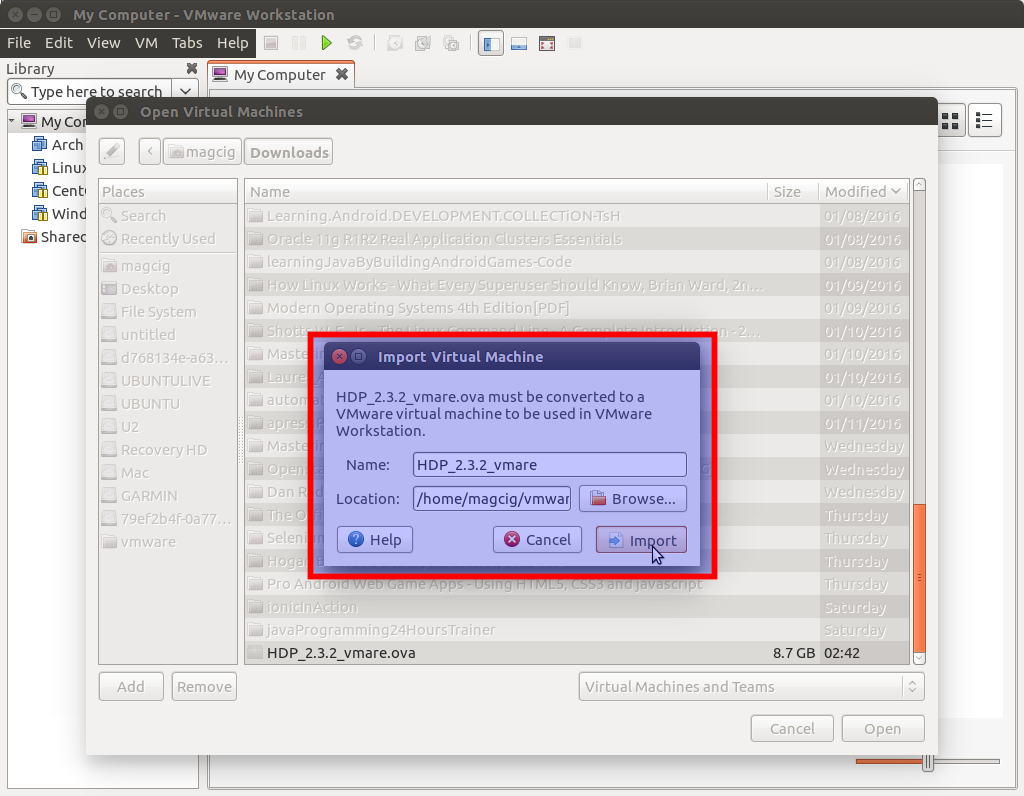The width and height of the screenshot is (1024, 796).
Task: Open the Help menu
Action: coord(232,43)
